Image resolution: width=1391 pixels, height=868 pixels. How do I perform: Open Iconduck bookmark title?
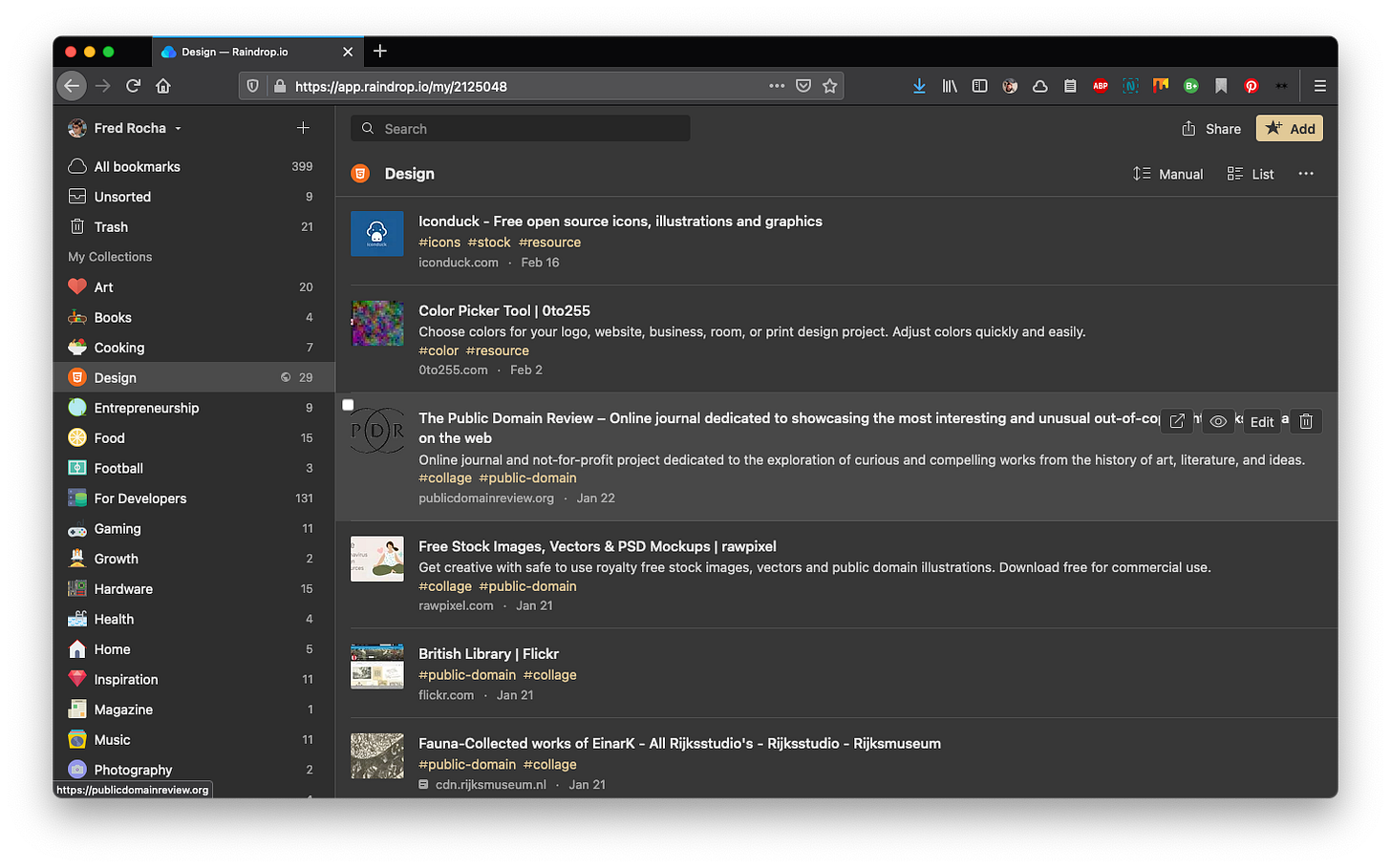[x=620, y=221]
